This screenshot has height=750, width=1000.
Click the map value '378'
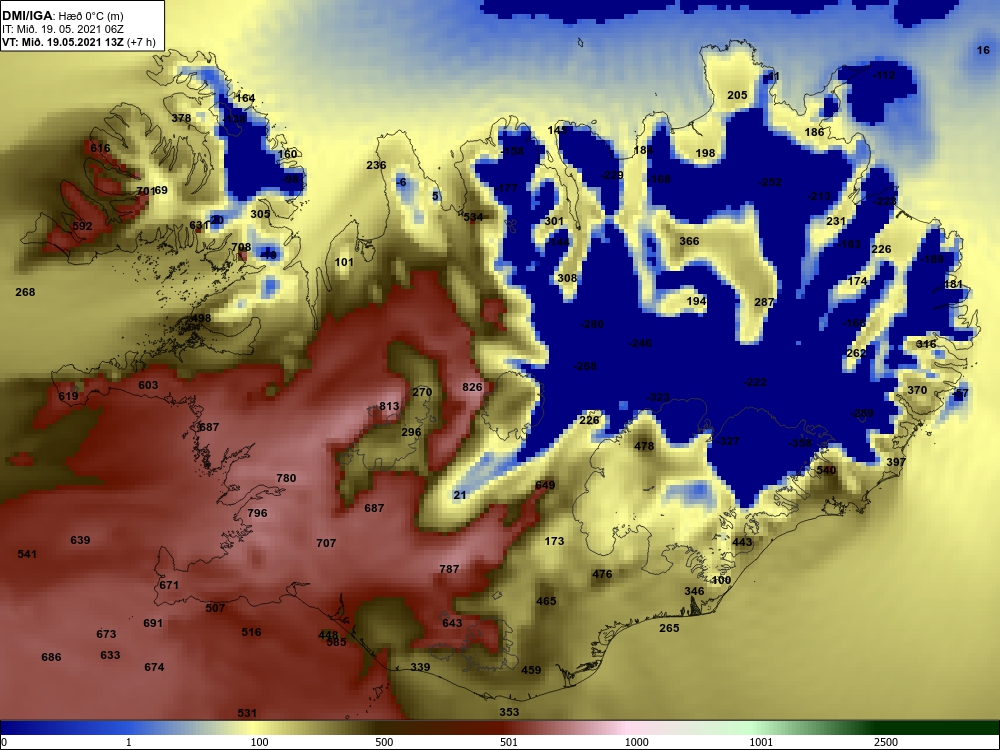pos(181,118)
